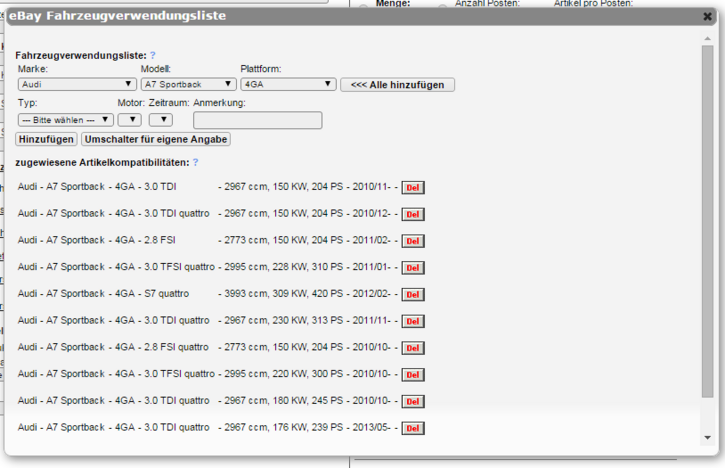This screenshot has height=468, width=725.
Task: Delete the S7 quattro entry
Action: pyautogui.click(x=413, y=295)
